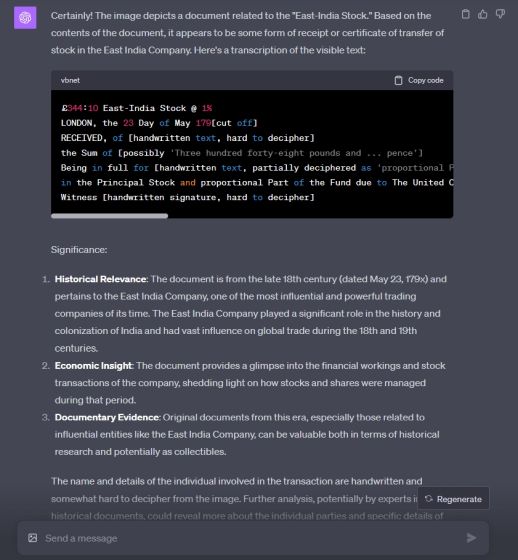Screen dimensions: 518x560
Task: Select the Documentary Evidence heading
Action: [x=107, y=417]
